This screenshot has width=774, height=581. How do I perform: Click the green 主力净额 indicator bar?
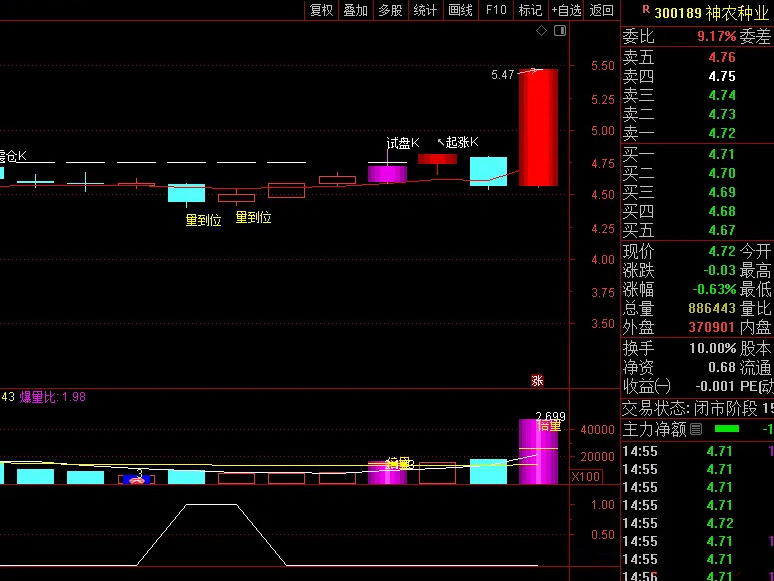click(728, 429)
